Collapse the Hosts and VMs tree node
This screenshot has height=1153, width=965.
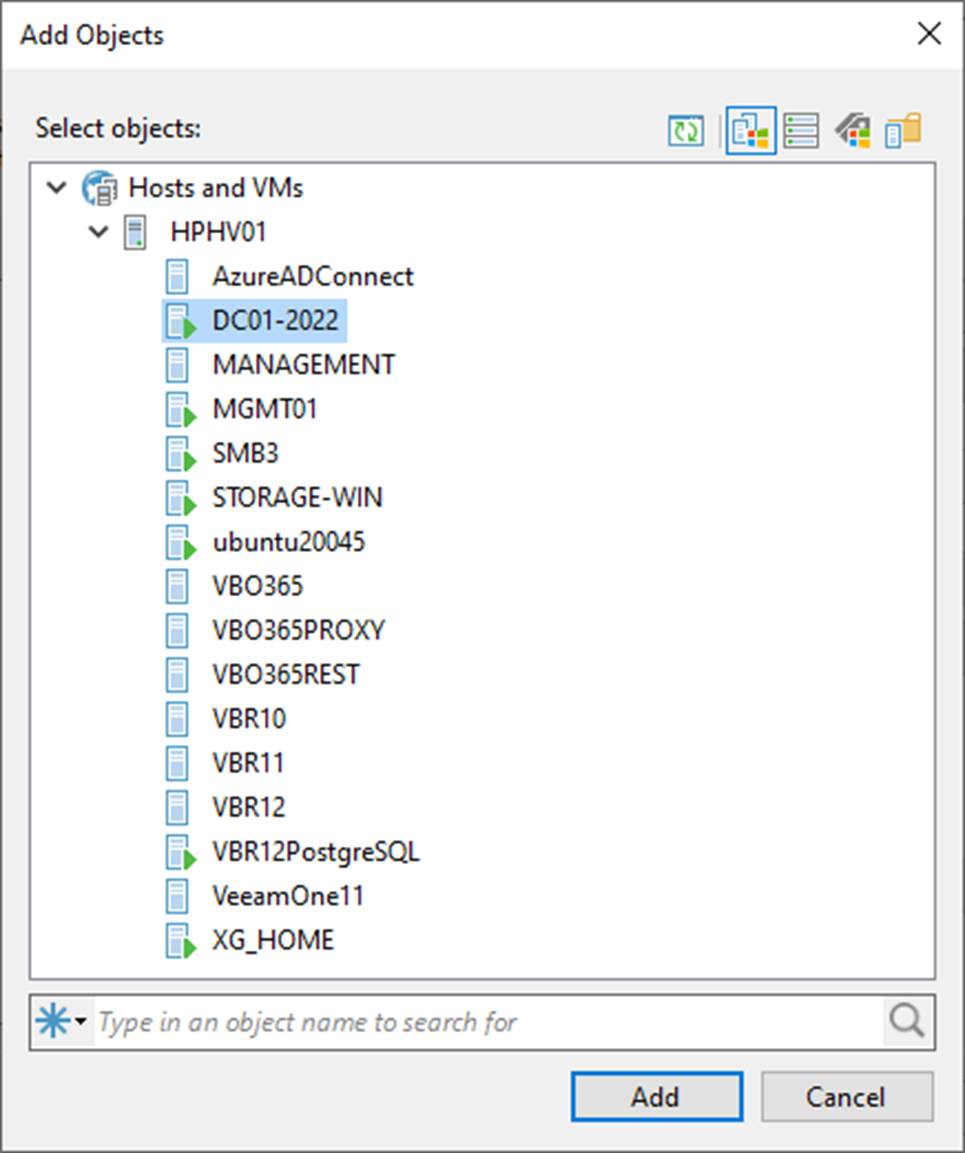(x=57, y=188)
